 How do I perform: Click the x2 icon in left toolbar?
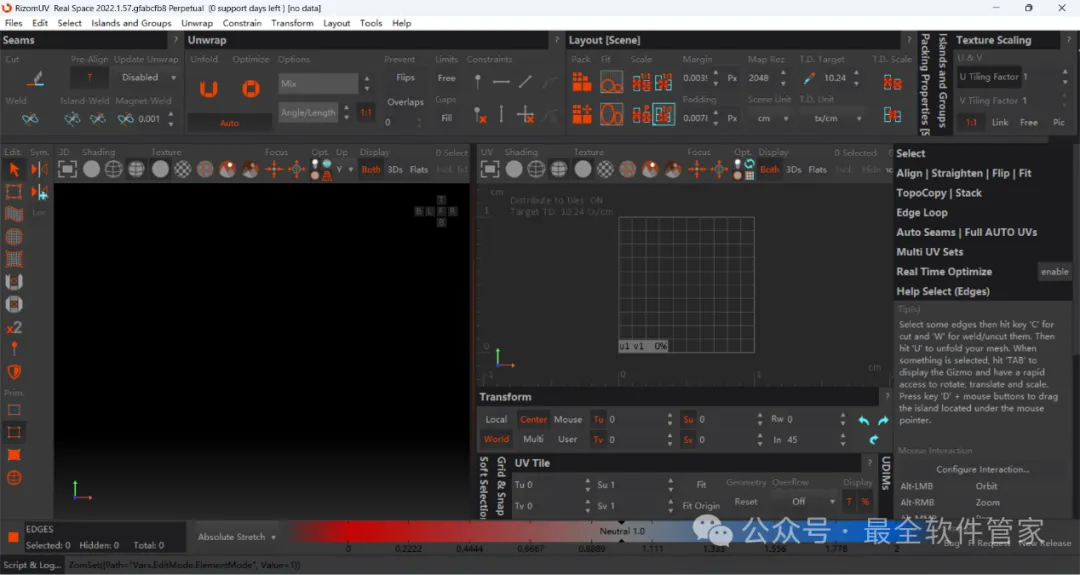pyautogui.click(x=14, y=327)
